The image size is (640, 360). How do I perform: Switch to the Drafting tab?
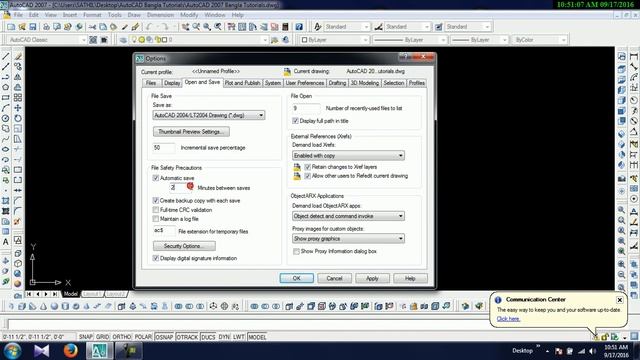pyautogui.click(x=337, y=83)
